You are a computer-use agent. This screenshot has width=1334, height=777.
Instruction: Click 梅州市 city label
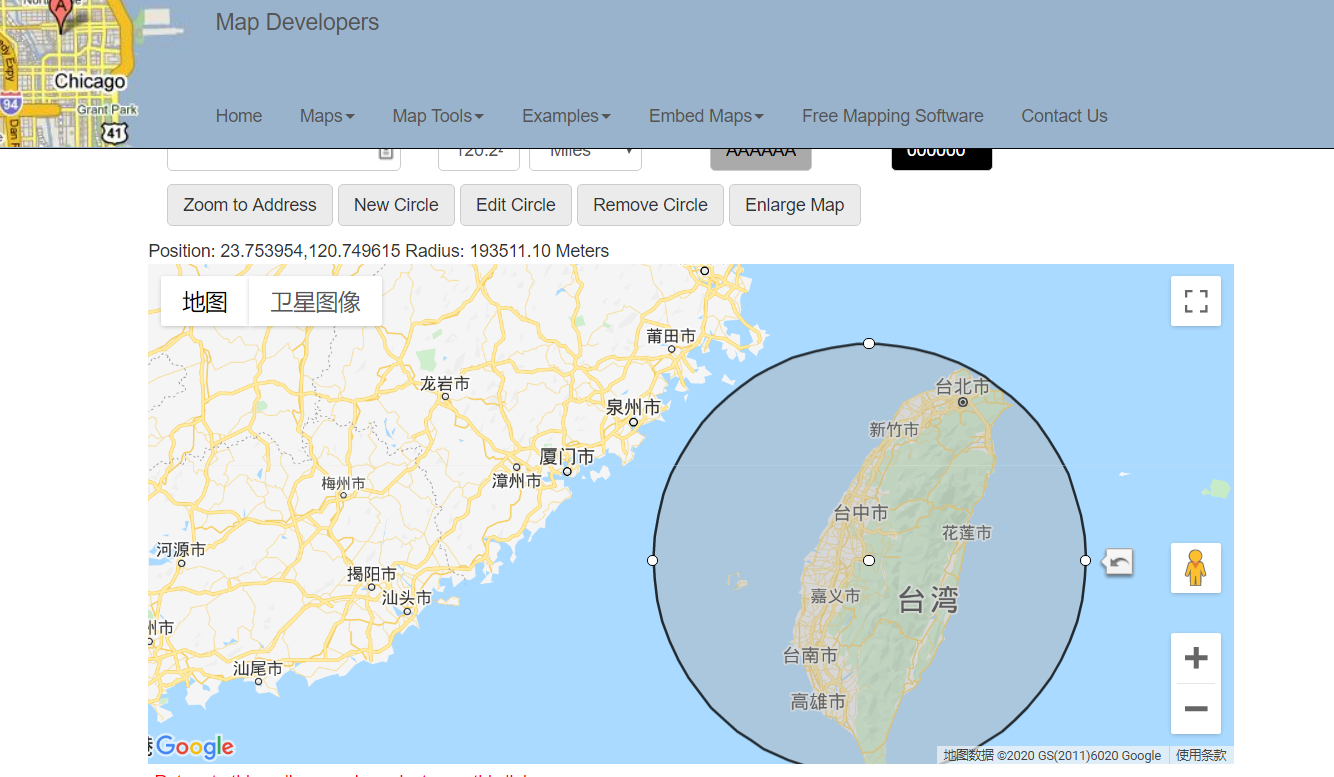(x=343, y=483)
